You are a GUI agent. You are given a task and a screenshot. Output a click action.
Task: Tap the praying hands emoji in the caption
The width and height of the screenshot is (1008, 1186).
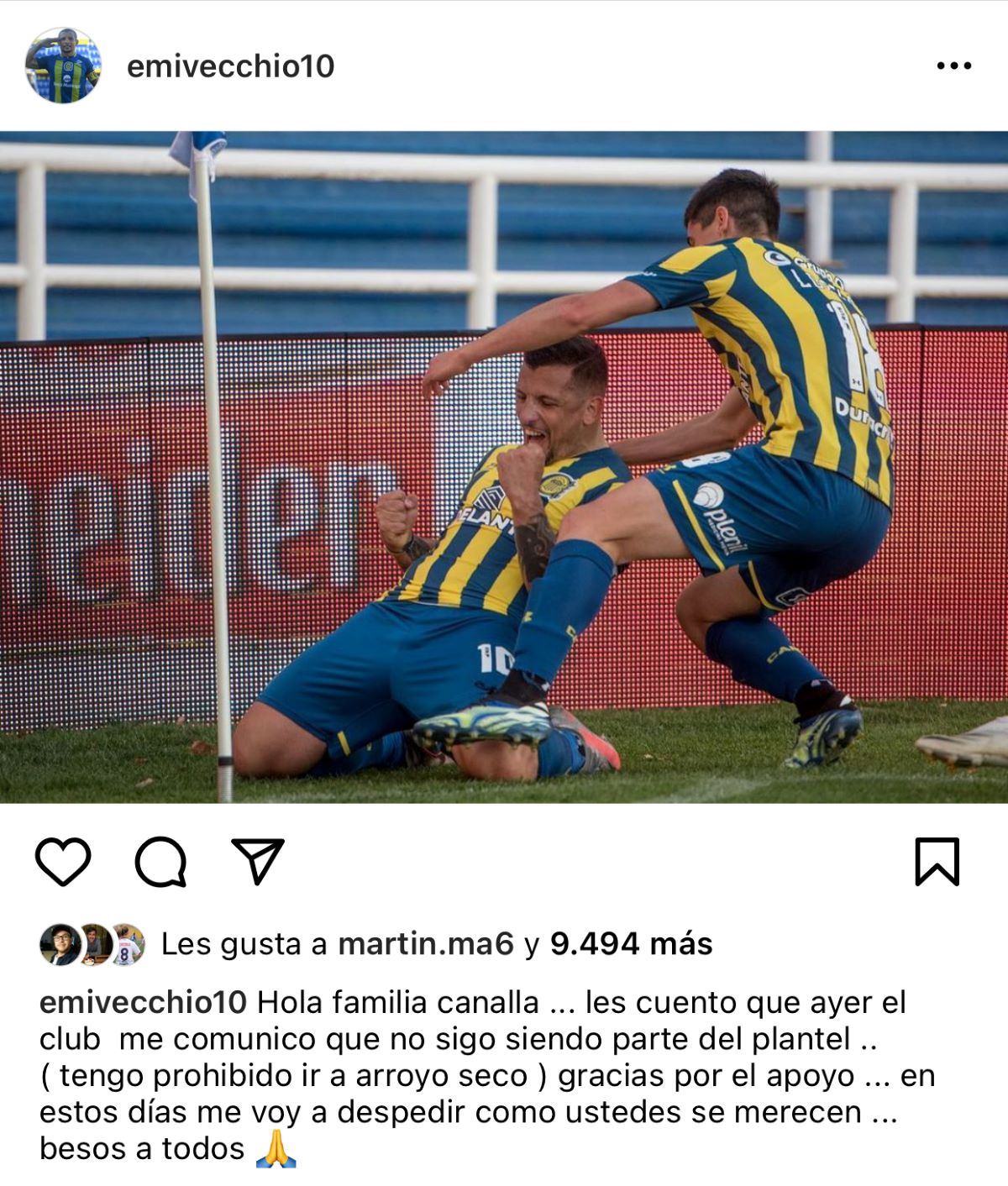point(276,1148)
